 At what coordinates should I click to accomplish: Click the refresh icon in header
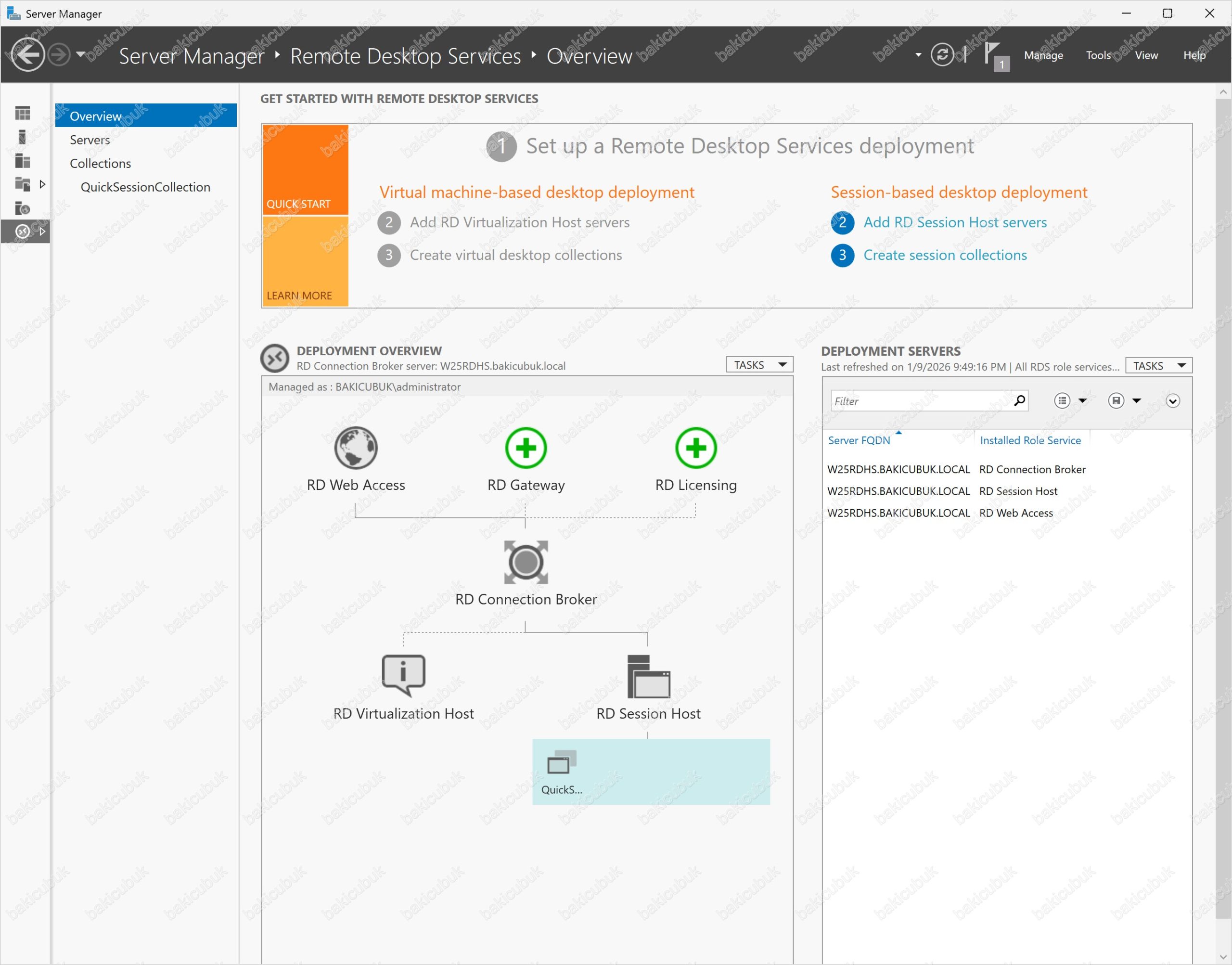point(942,55)
